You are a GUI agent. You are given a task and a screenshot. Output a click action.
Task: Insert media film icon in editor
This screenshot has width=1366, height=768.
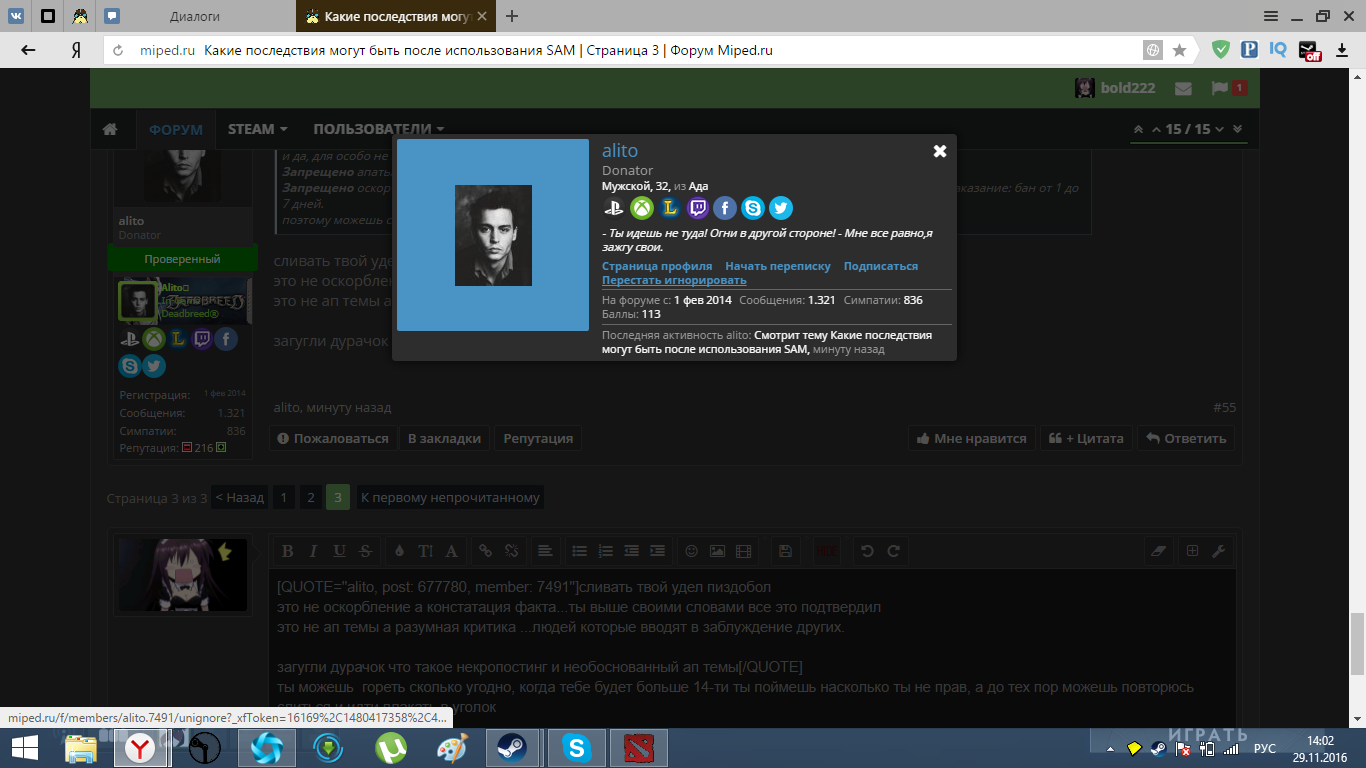tap(743, 551)
